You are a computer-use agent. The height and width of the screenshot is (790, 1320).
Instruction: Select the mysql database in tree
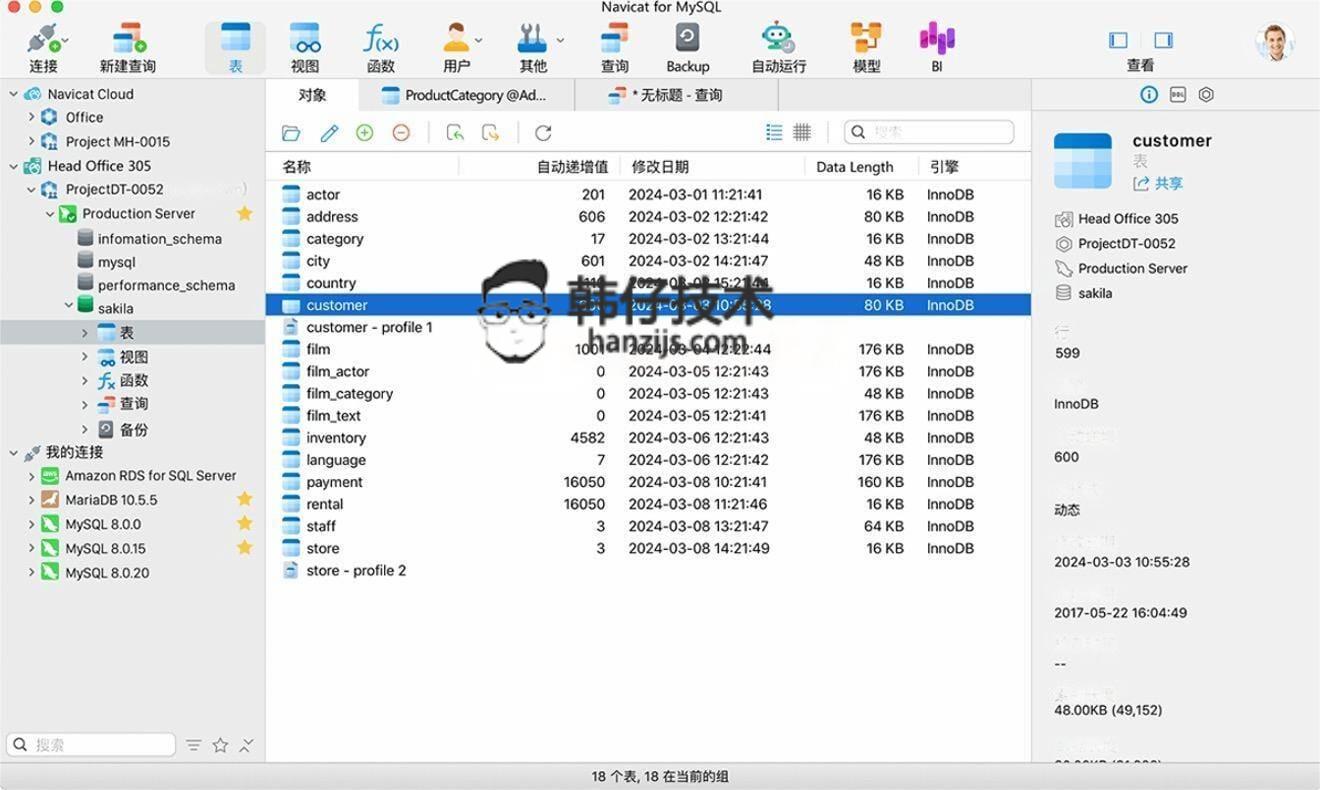[x=116, y=261]
